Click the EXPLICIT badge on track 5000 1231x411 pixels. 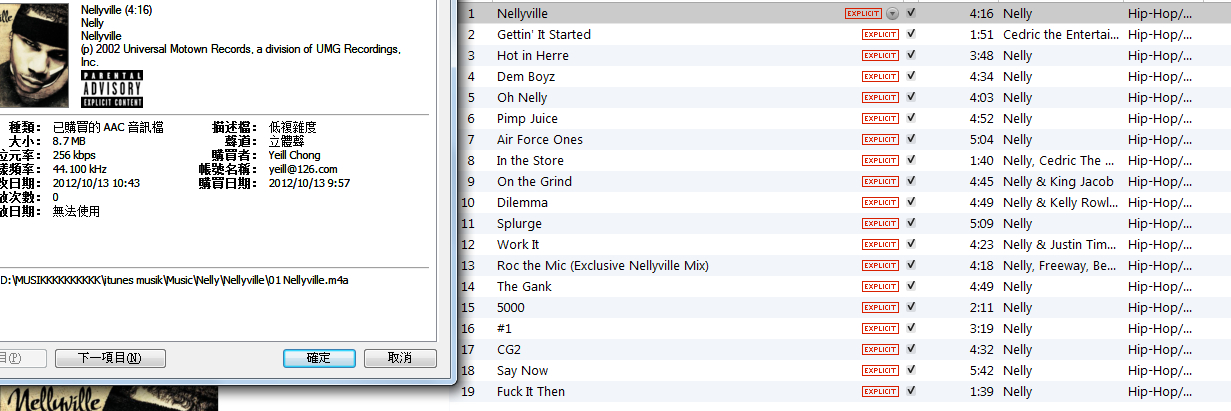click(880, 307)
